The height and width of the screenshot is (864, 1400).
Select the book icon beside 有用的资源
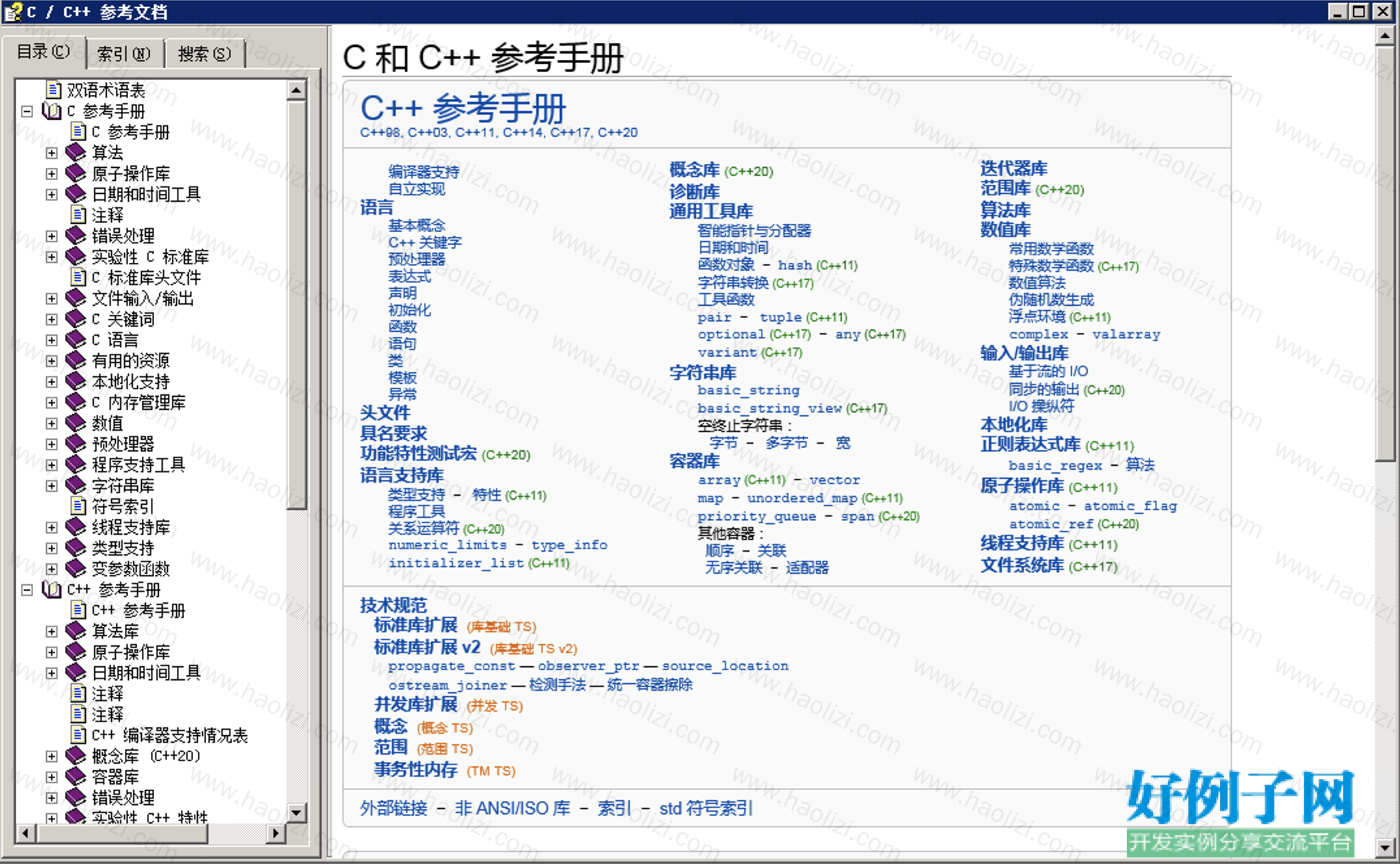76,360
